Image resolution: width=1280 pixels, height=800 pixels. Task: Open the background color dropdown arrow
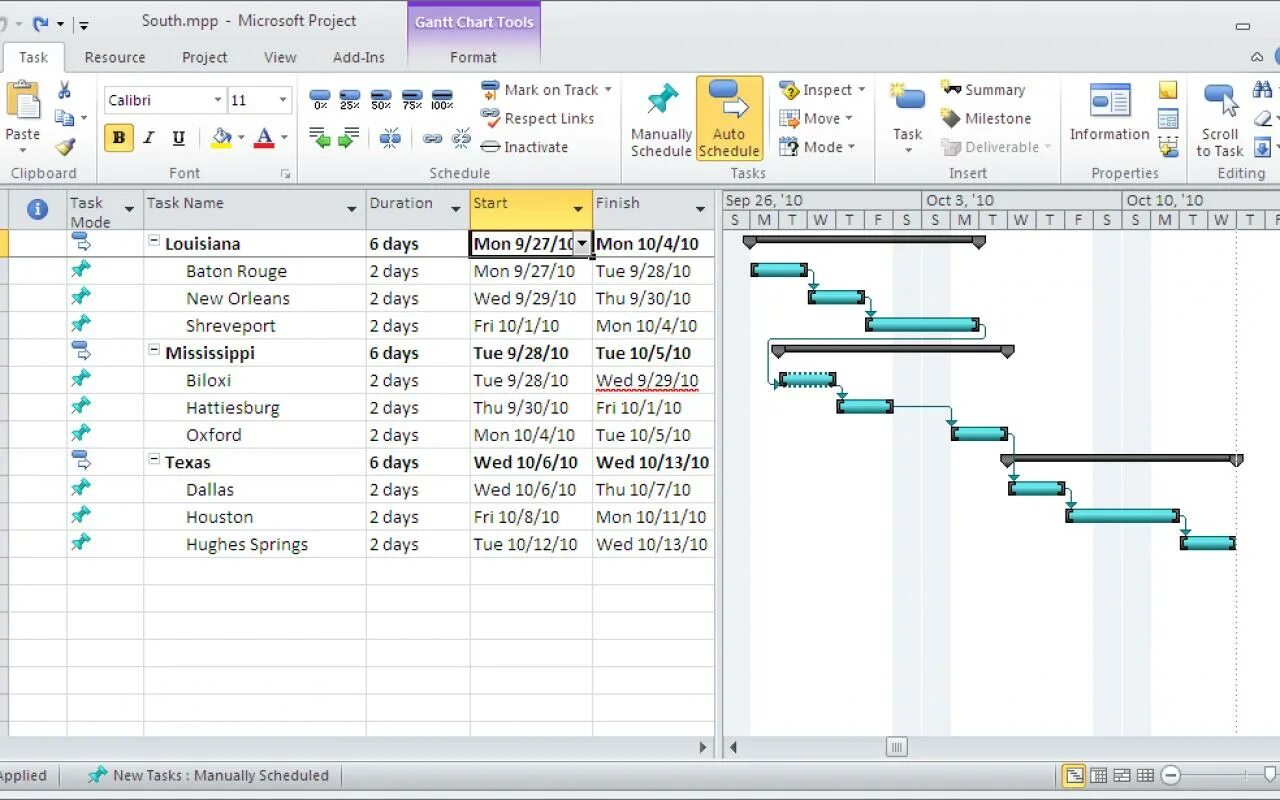pos(241,138)
